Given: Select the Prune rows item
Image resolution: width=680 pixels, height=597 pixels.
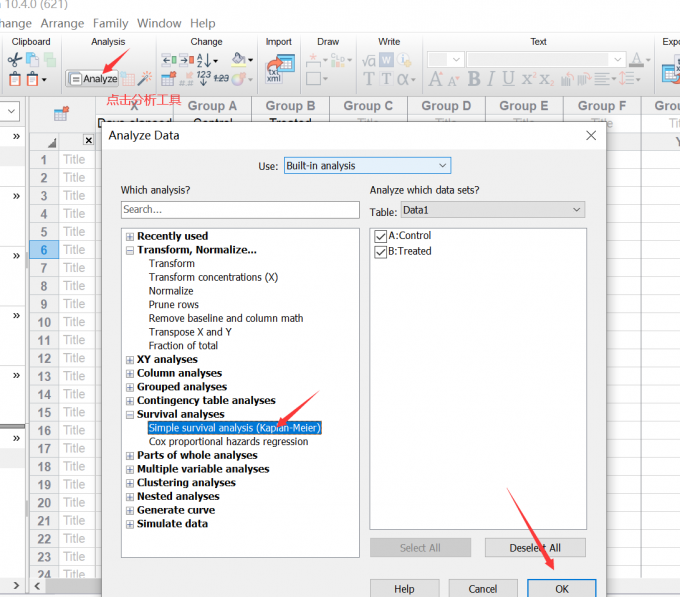Looking at the screenshot, I should pyautogui.click(x=173, y=305).
